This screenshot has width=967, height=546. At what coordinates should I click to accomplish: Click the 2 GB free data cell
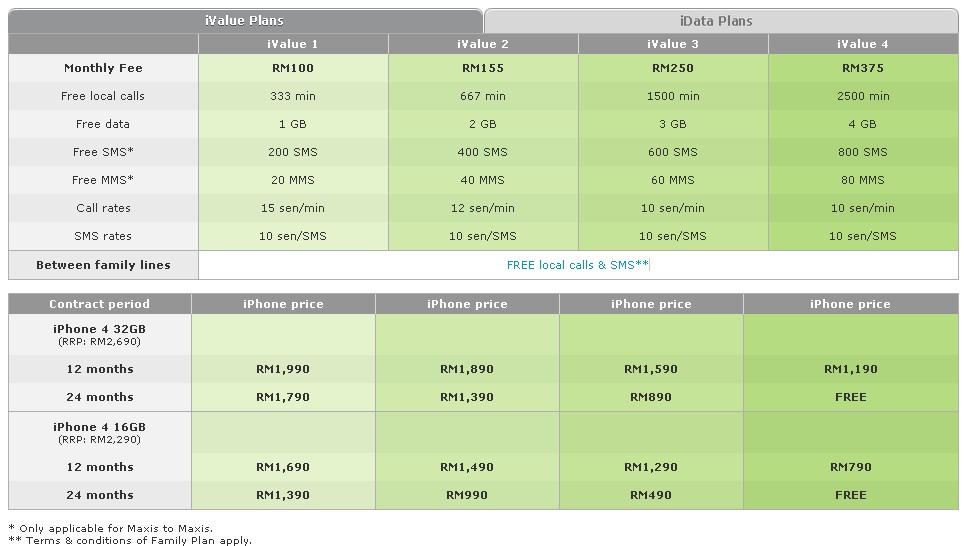pyautogui.click(x=483, y=124)
